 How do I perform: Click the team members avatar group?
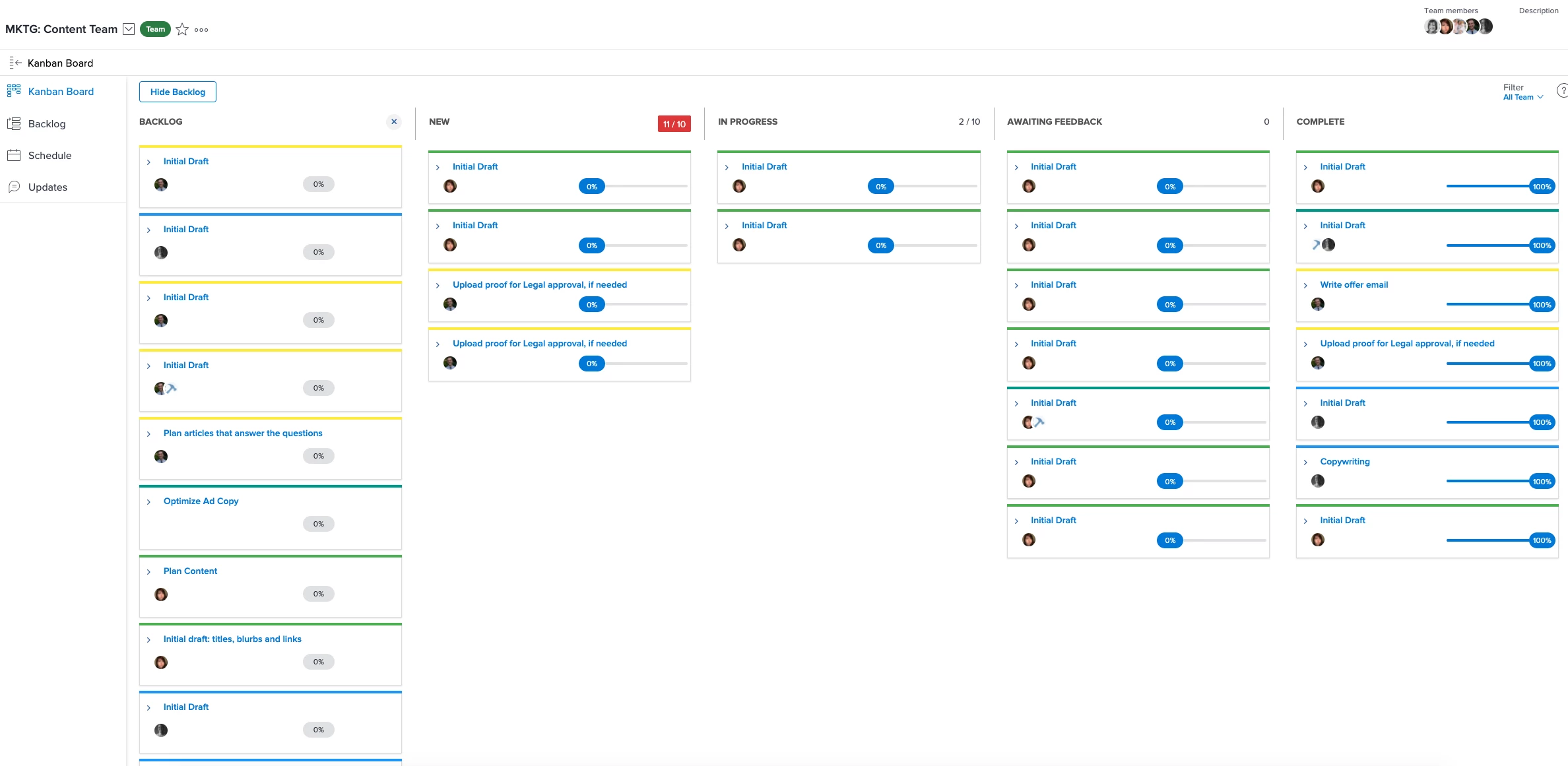1458,26
